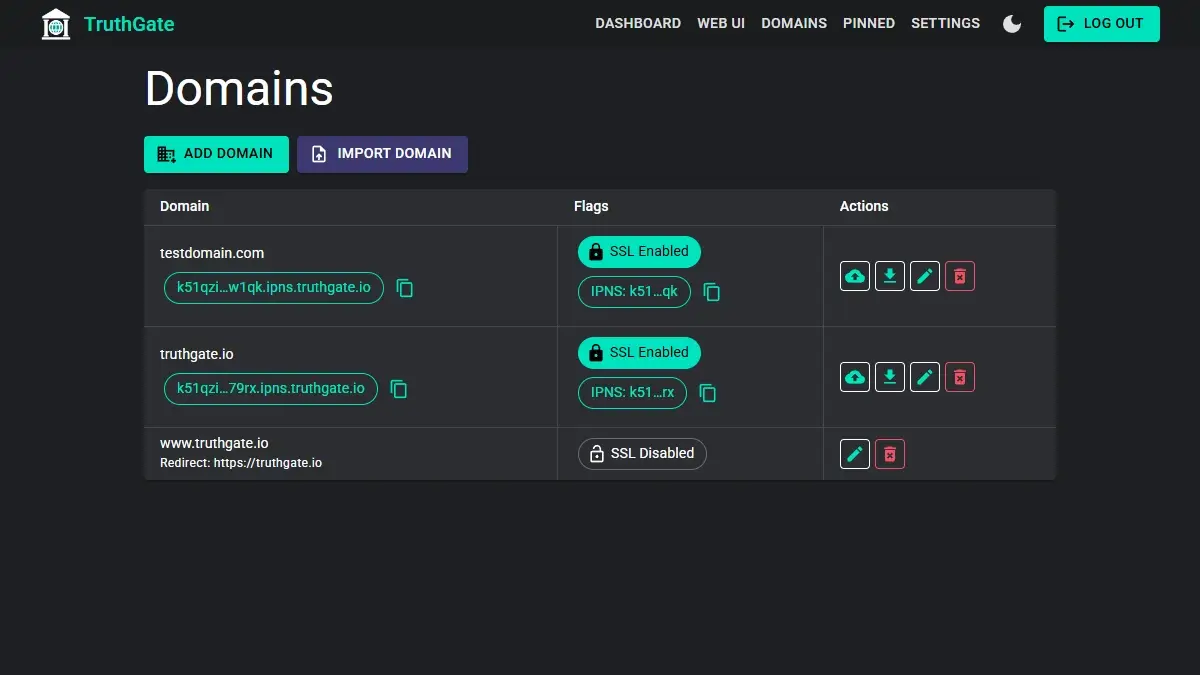Edit testdomain.com with the pencil icon

tap(925, 276)
